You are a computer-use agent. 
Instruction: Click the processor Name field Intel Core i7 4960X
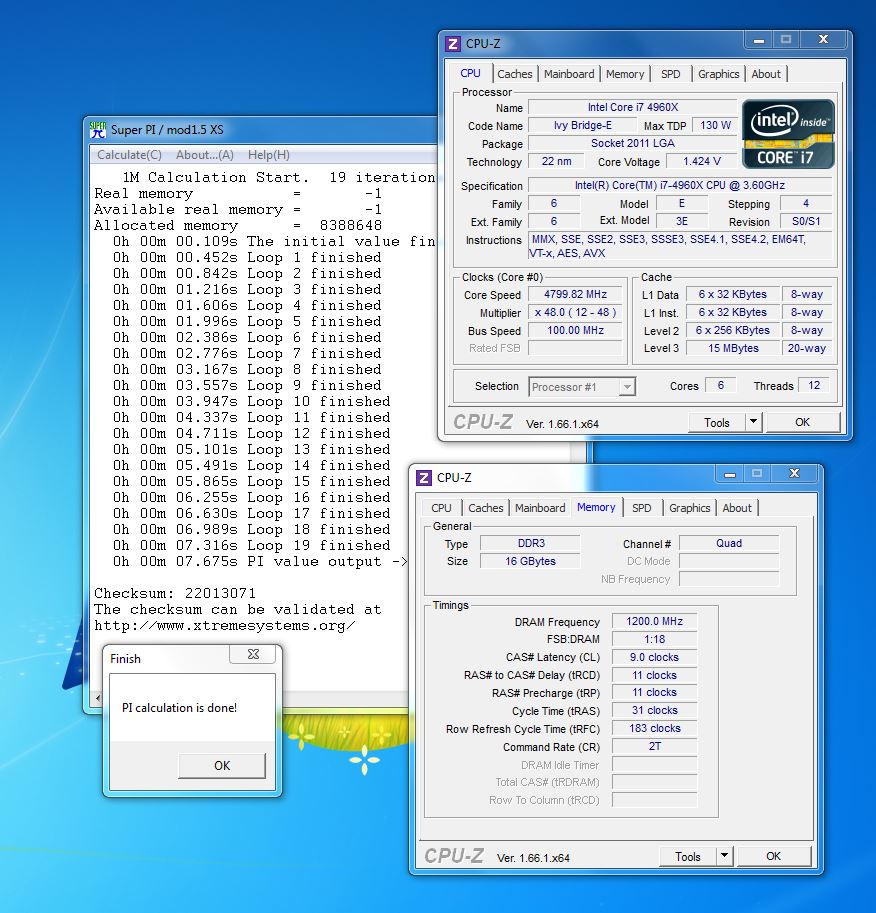coord(633,107)
